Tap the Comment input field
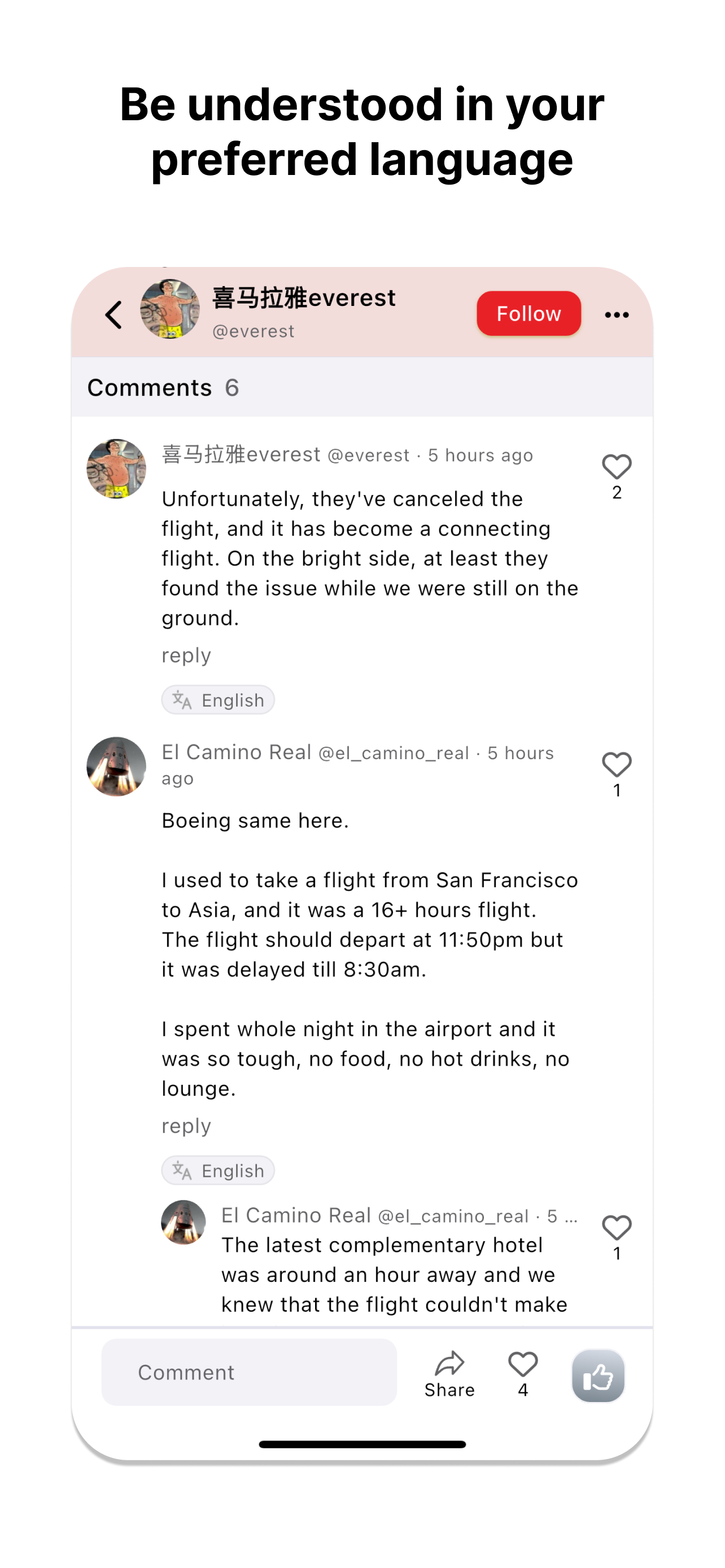The image size is (725, 1568). coord(249,1372)
